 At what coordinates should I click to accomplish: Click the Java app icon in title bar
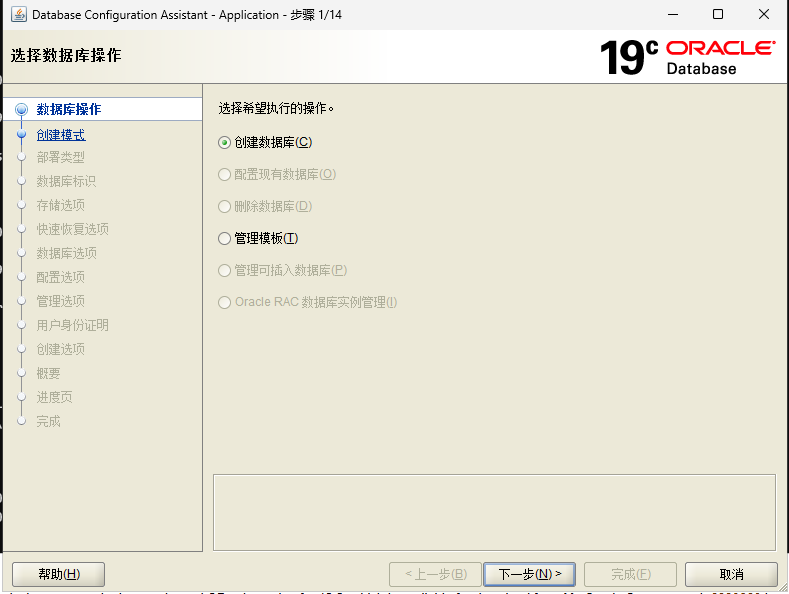point(19,14)
